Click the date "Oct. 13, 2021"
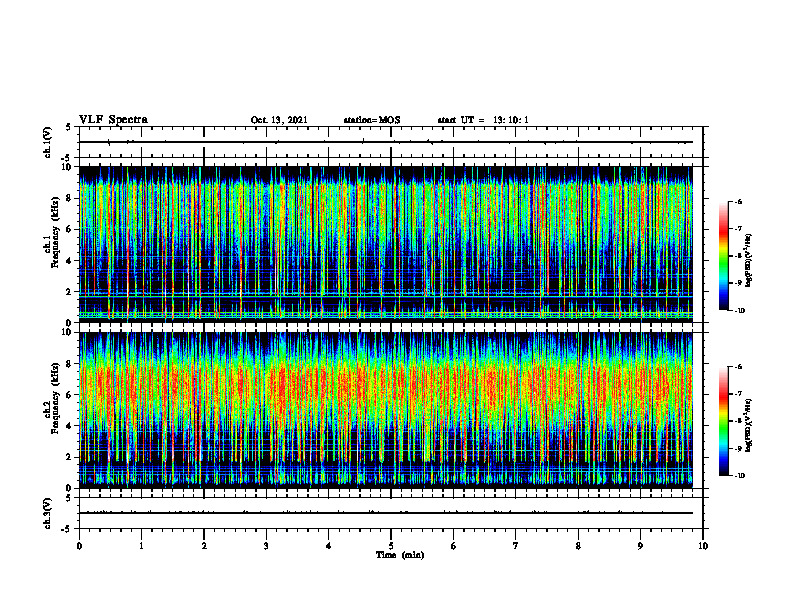 coord(279,120)
